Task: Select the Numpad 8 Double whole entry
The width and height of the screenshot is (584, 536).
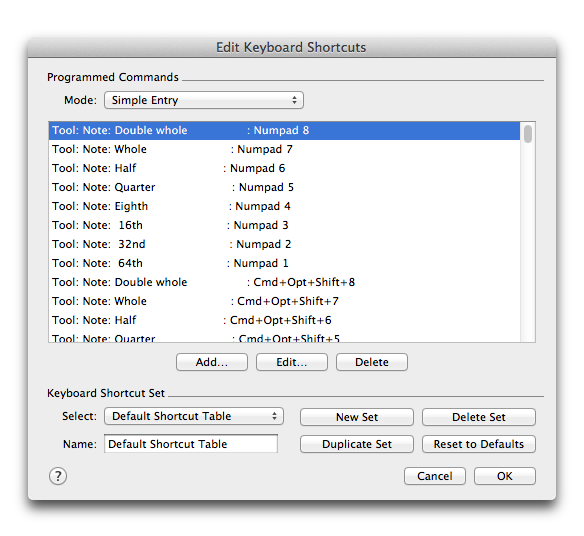Action: point(284,130)
